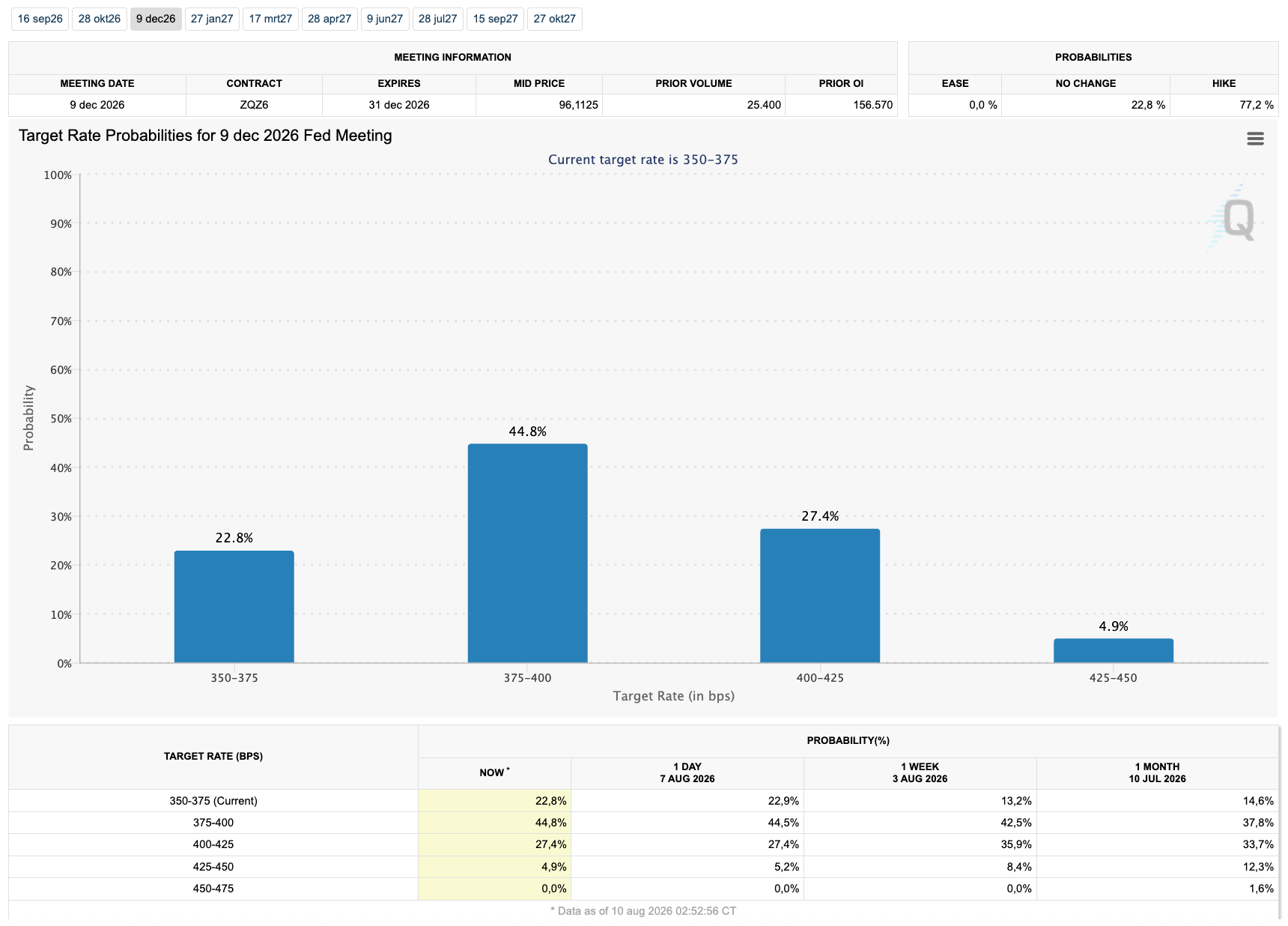
Task: Click the NO CHANGE column header
Action: [1086, 83]
